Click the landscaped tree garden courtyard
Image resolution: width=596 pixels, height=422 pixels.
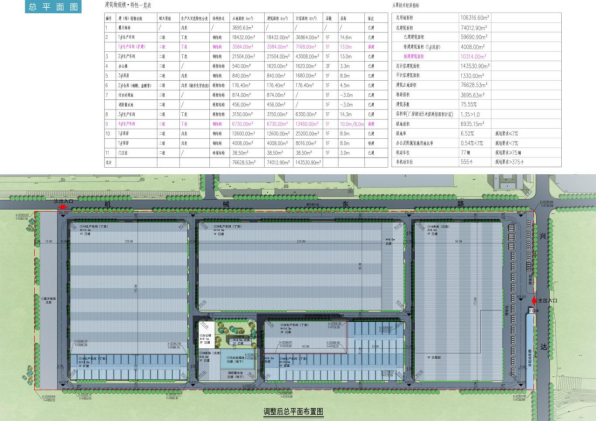pyautogui.click(x=236, y=334)
